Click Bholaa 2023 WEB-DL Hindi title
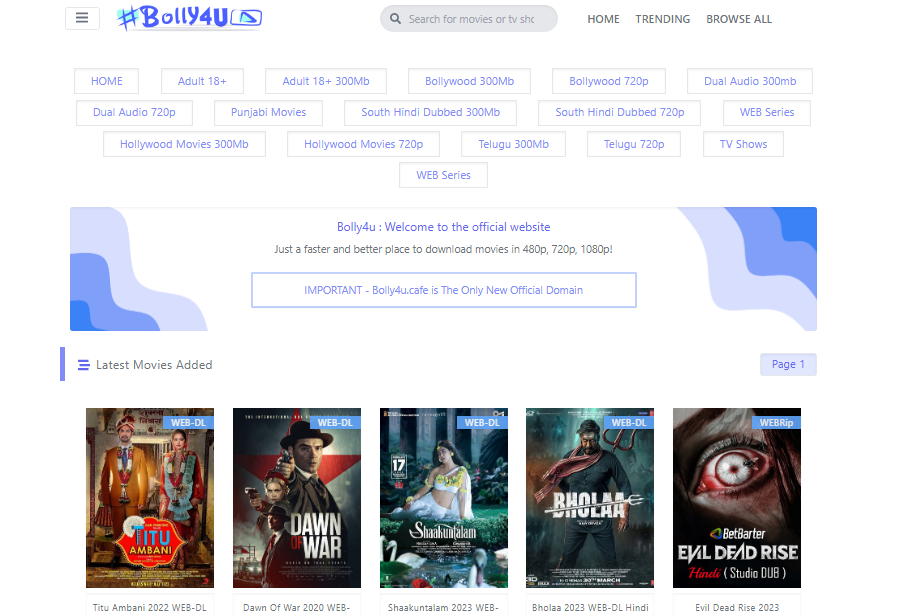 (590, 607)
